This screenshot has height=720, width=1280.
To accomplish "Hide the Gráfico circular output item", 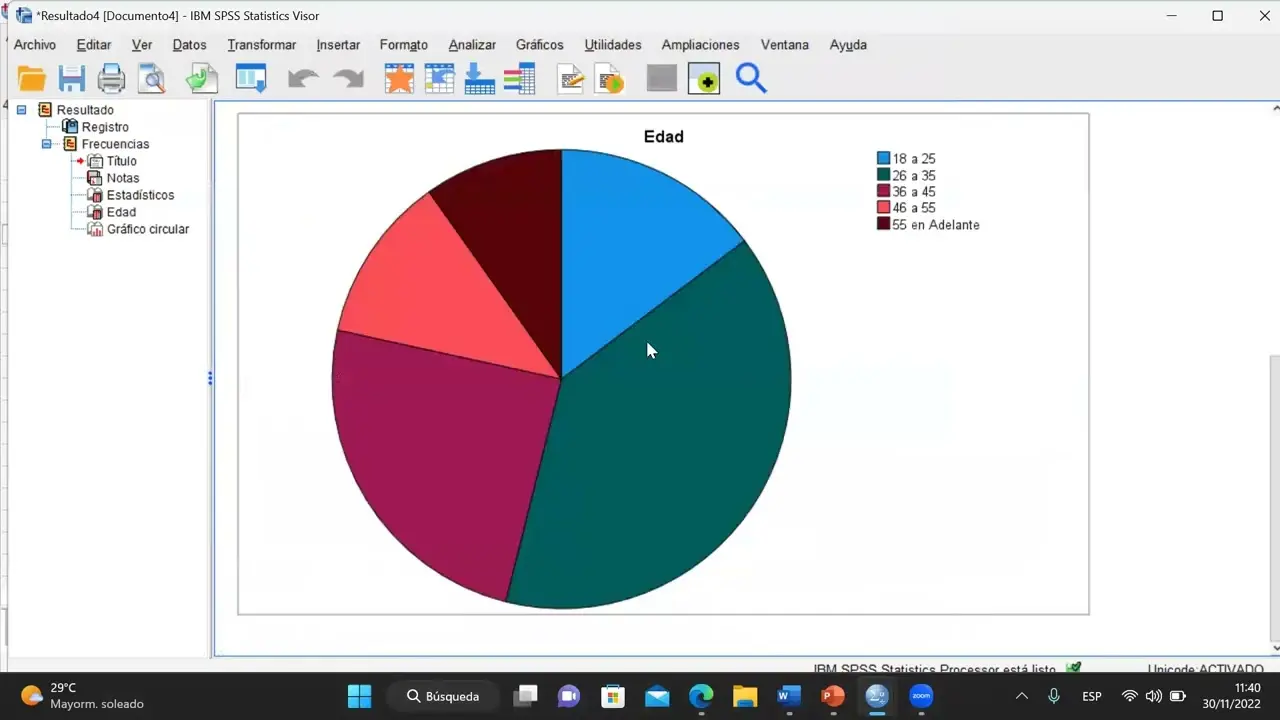I will click(148, 229).
